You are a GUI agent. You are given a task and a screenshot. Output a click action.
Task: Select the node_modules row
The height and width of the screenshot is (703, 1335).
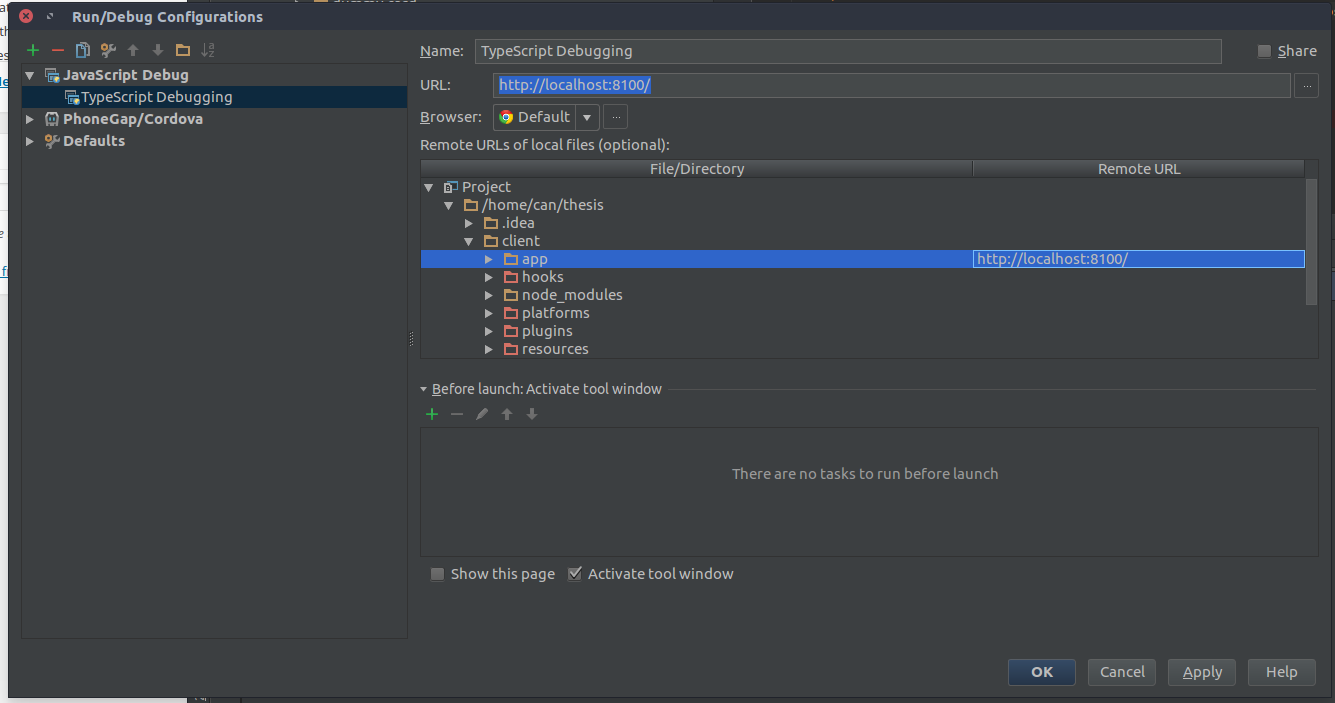coord(863,295)
